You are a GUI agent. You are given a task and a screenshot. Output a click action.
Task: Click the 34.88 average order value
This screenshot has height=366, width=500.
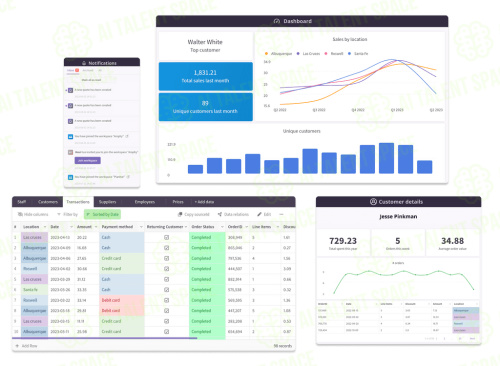pos(452,241)
